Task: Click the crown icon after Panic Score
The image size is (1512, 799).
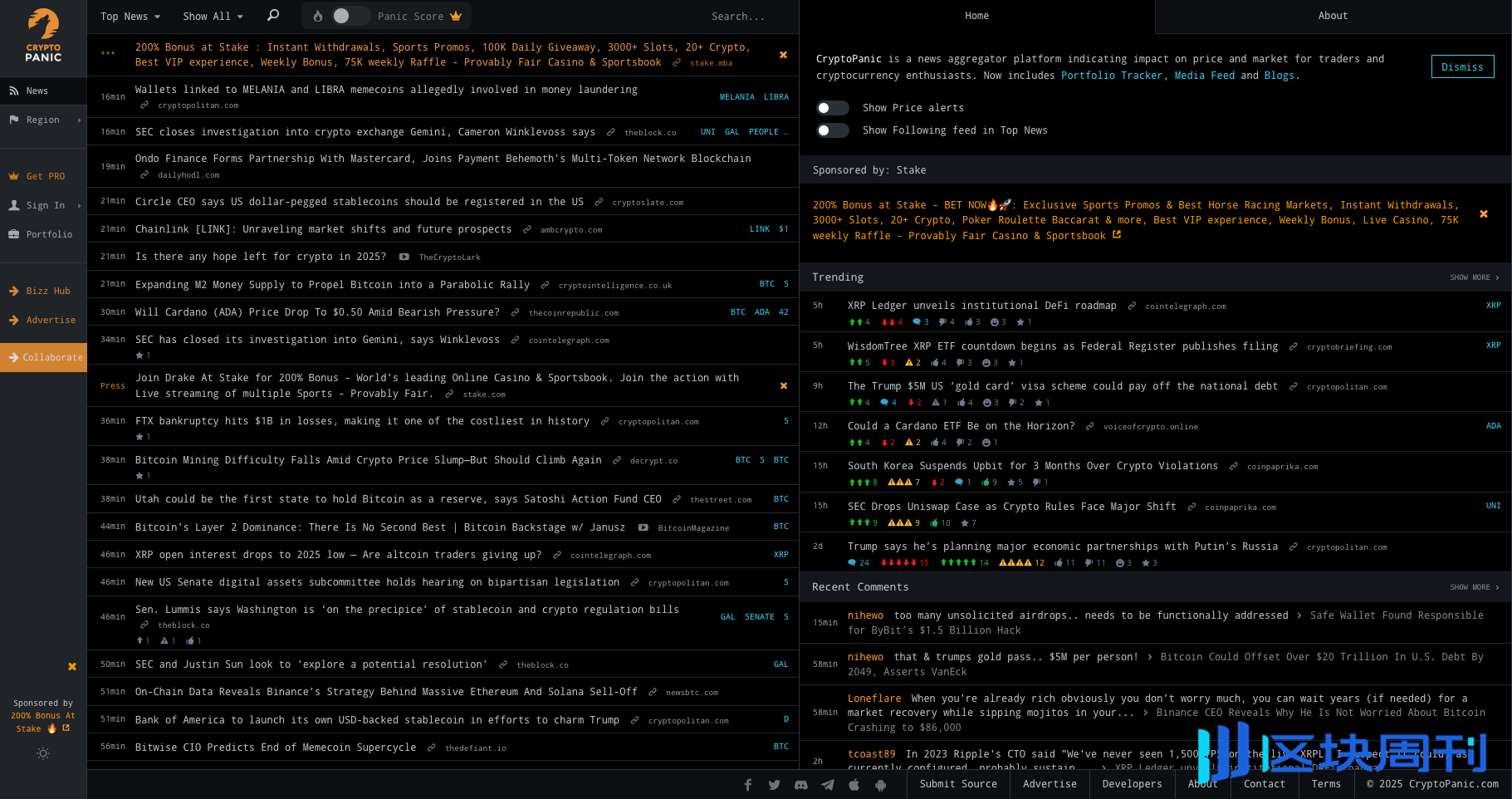Action: click(x=456, y=16)
